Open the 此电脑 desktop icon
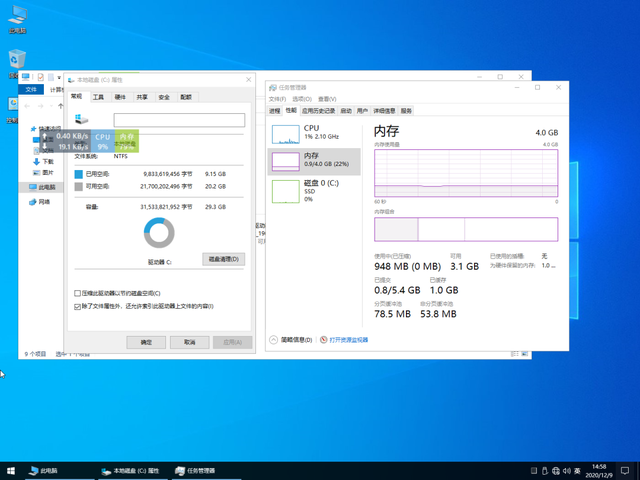This screenshot has width=640, height=480. pyautogui.click(x=17, y=20)
